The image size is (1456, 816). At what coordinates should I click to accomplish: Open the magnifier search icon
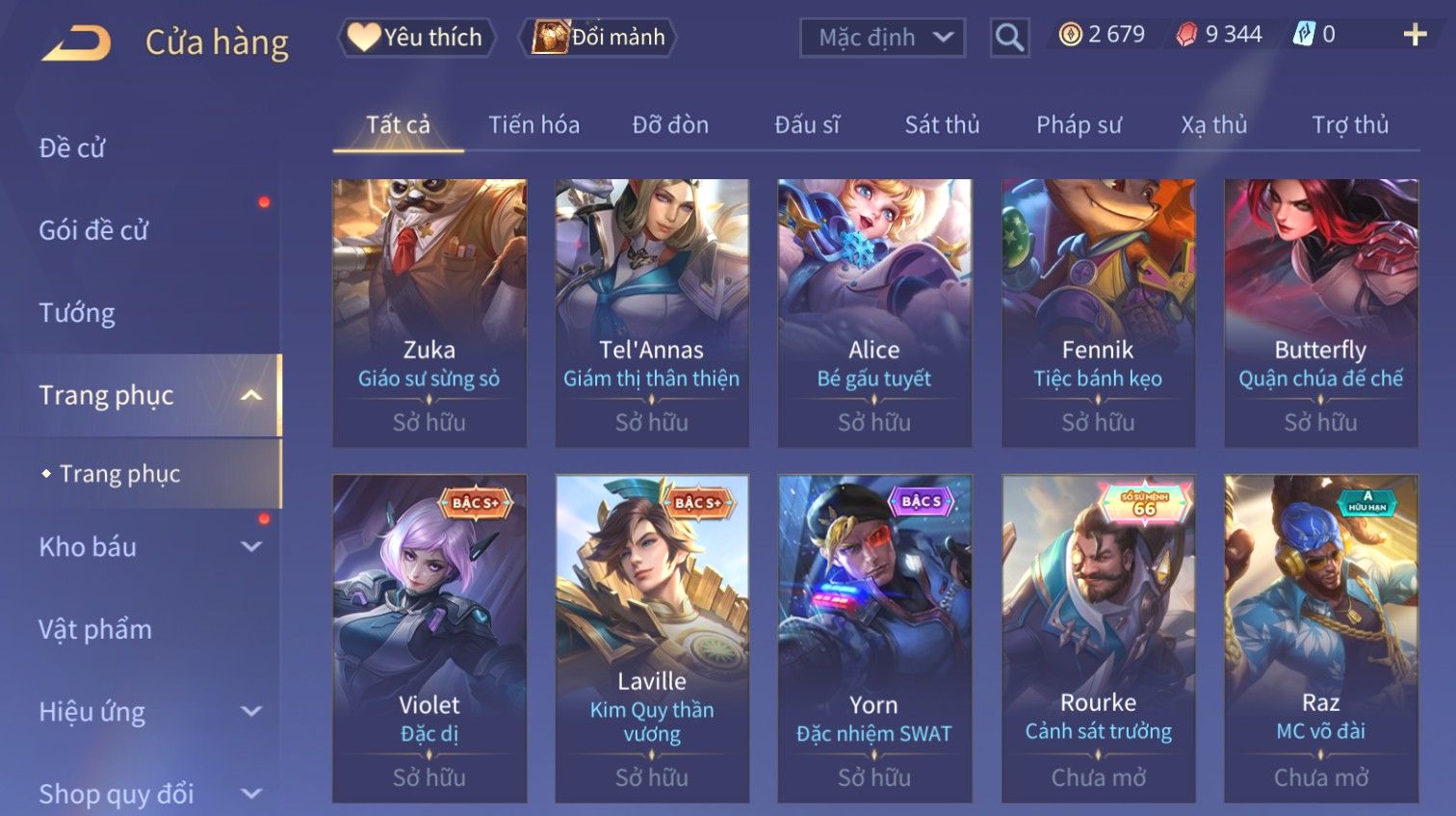tap(1009, 38)
